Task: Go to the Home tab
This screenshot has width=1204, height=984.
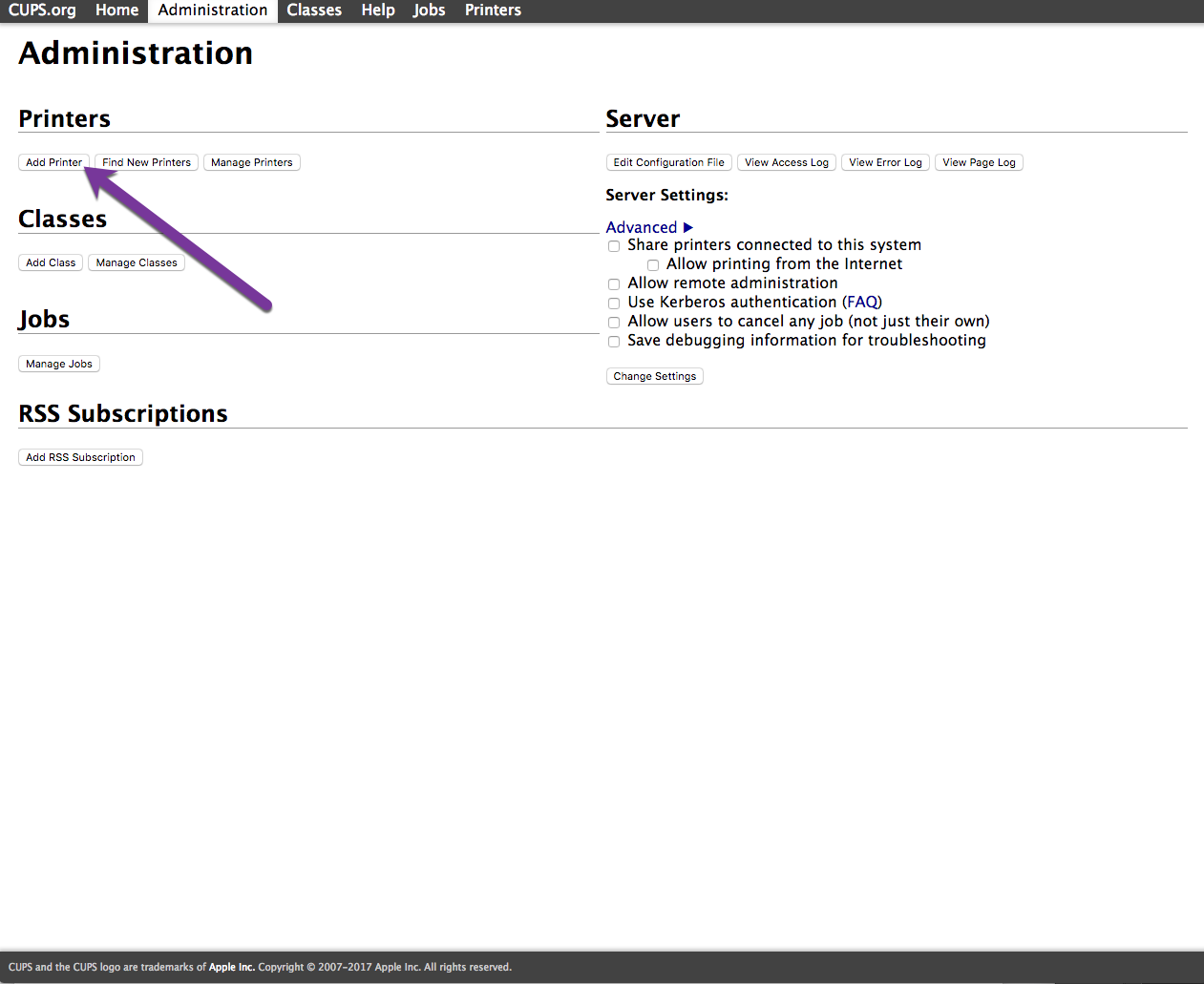Action: 117,10
